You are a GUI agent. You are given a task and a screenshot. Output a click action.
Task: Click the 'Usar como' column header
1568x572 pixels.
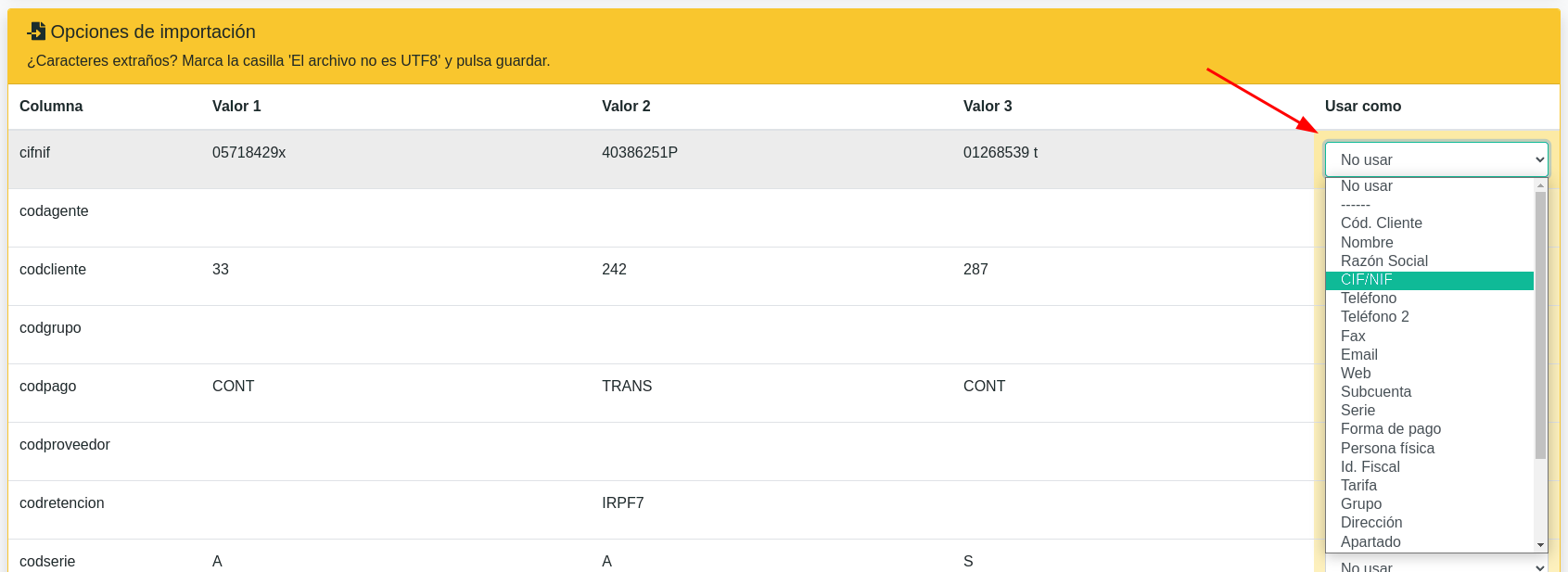pyautogui.click(x=1363, y=107)
